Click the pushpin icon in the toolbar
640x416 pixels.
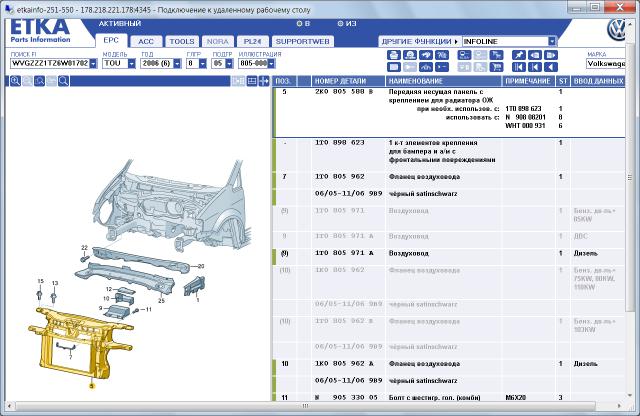click(x=519, y=55)
